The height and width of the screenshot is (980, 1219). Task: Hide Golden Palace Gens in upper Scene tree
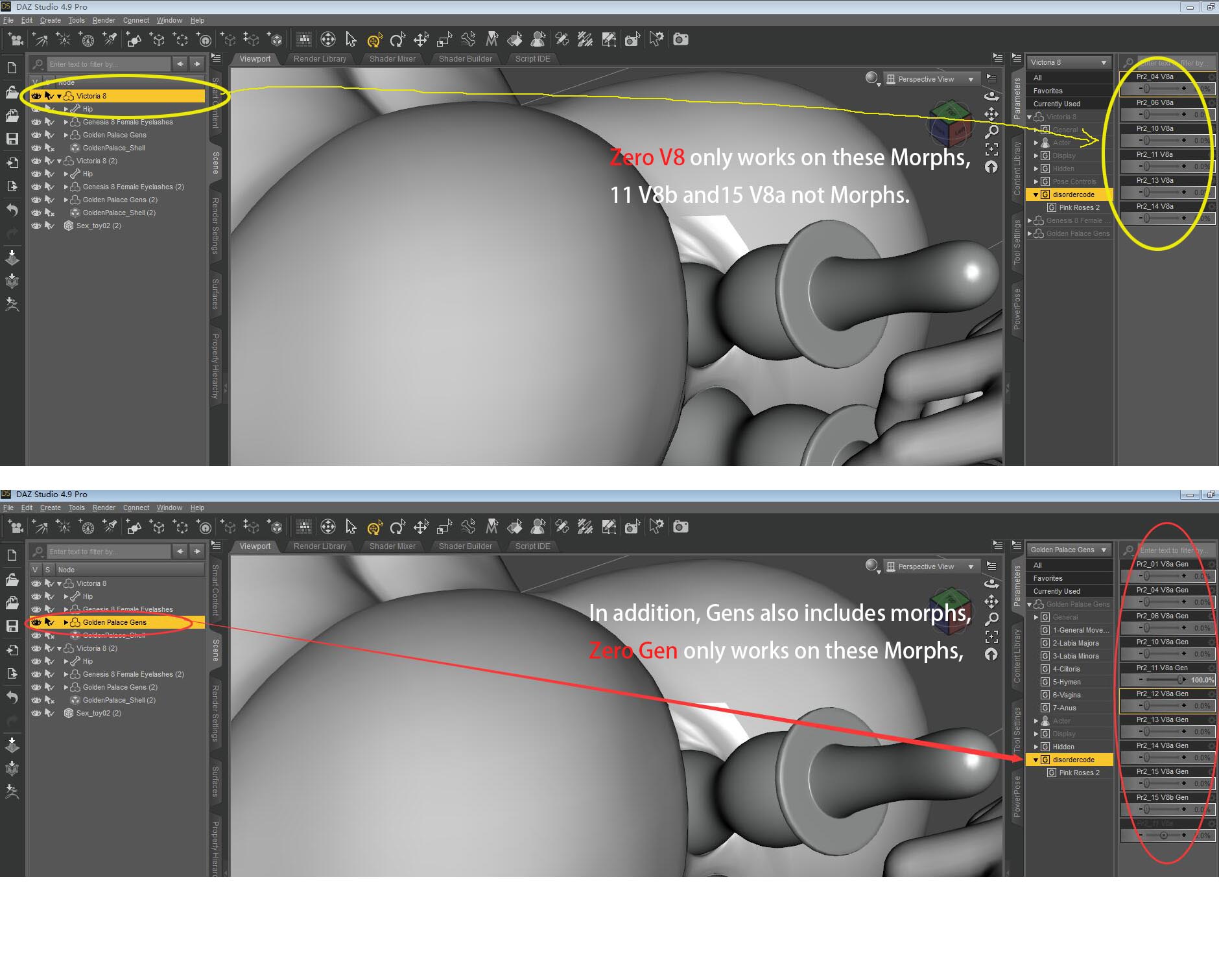(36, 135)
